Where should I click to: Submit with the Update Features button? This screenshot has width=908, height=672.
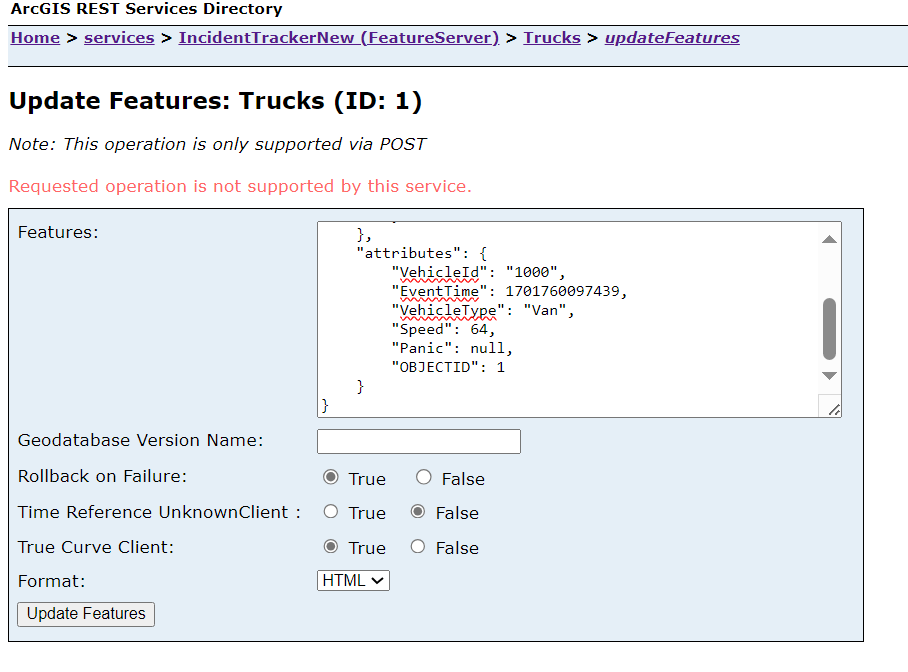(86, 614)
